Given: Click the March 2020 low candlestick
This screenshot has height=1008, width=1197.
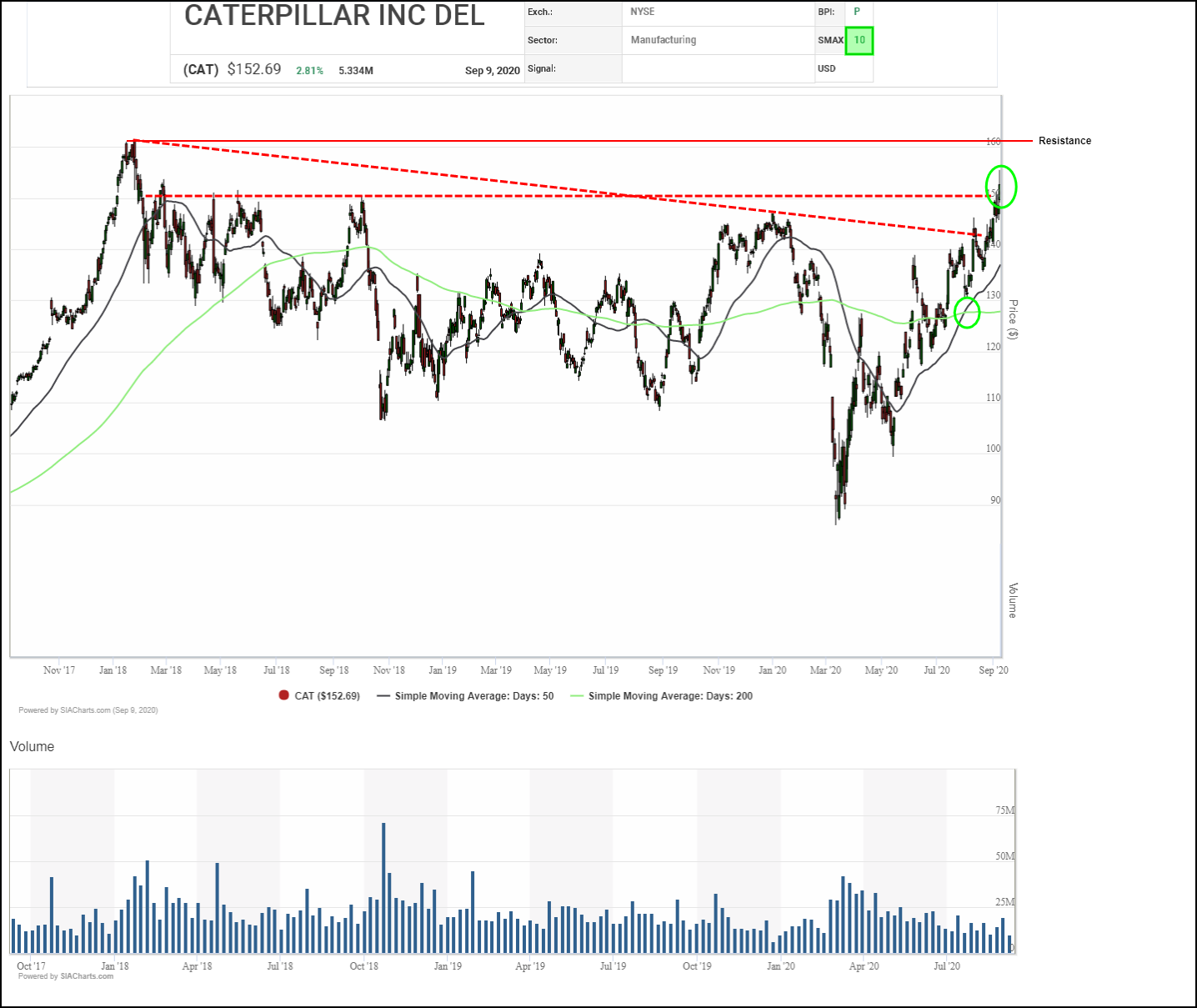Looking at the screenshot, I should click(837, 513).
